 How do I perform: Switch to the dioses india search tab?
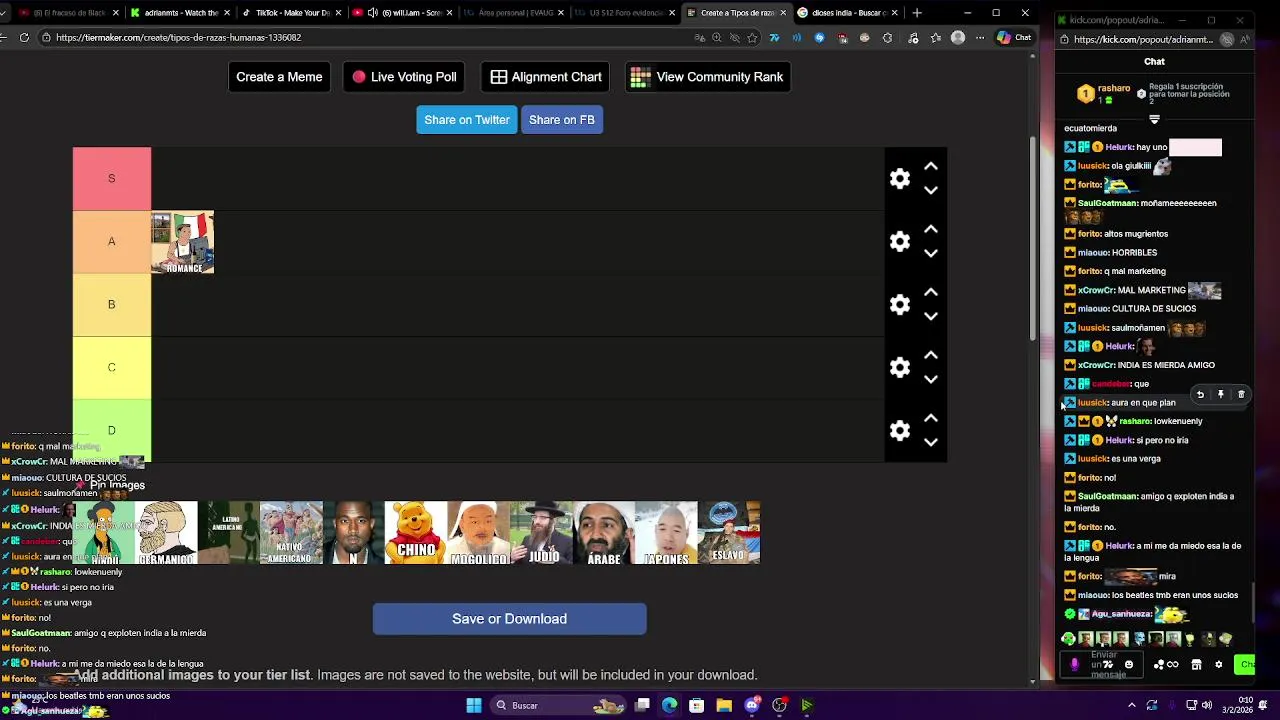click(848, 13)
